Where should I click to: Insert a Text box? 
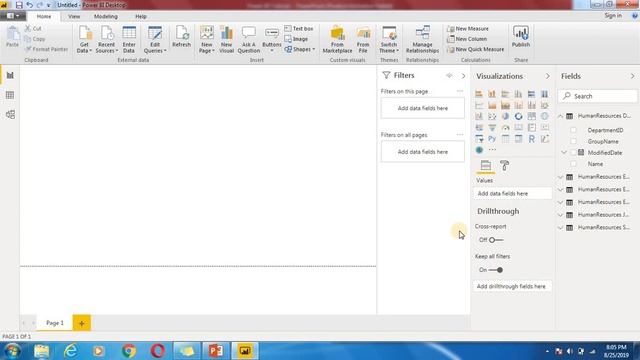[299, 29]
